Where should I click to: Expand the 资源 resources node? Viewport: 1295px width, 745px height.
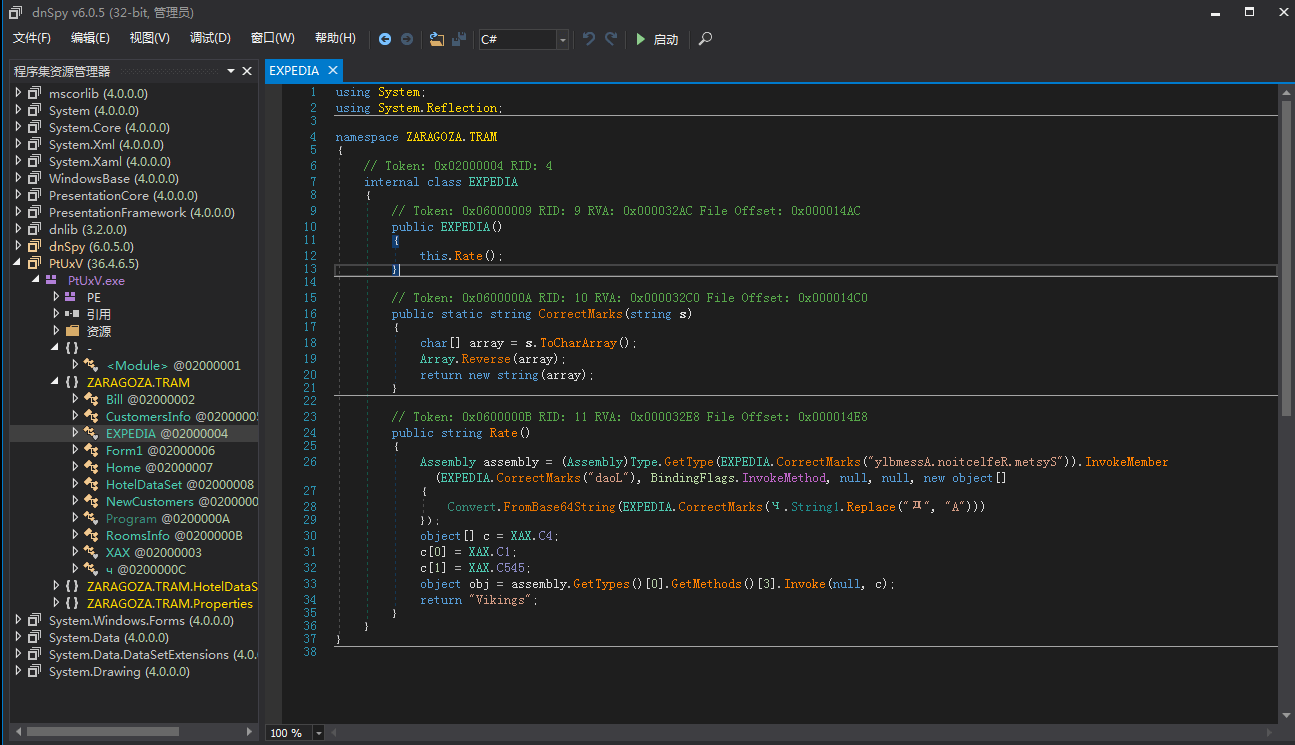tap(56, 331)
